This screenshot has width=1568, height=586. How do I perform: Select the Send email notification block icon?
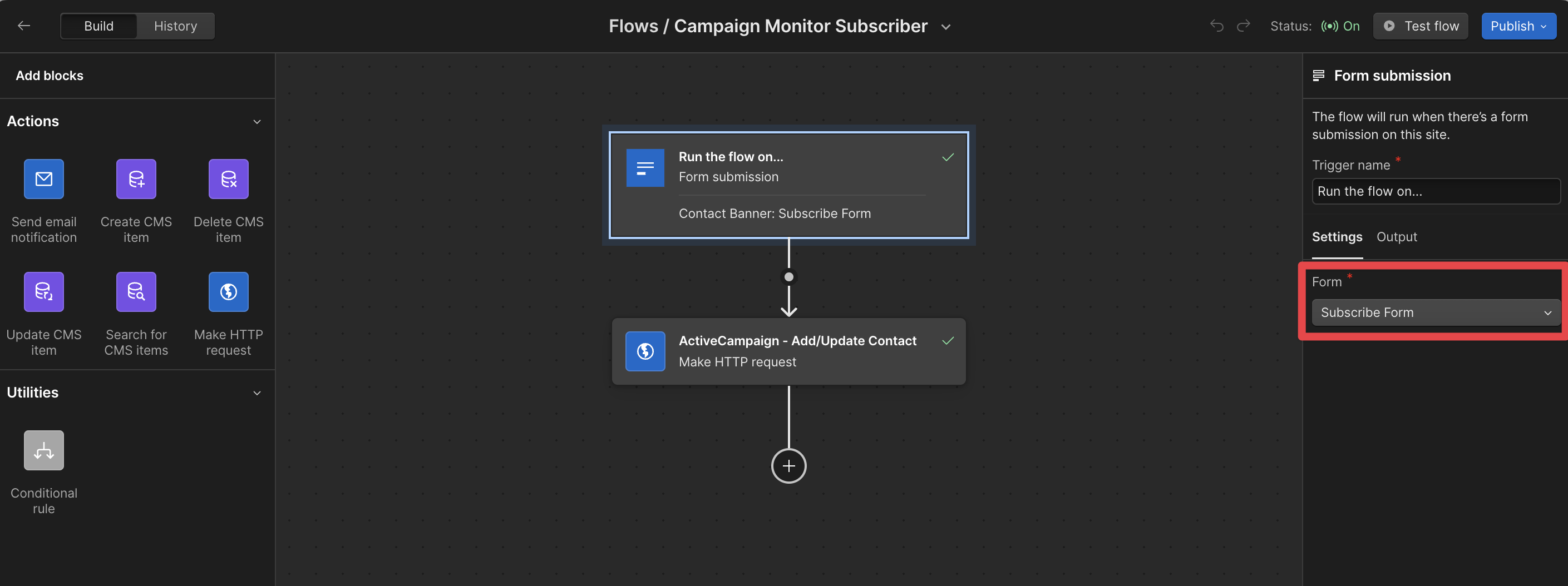click(44, 179)
